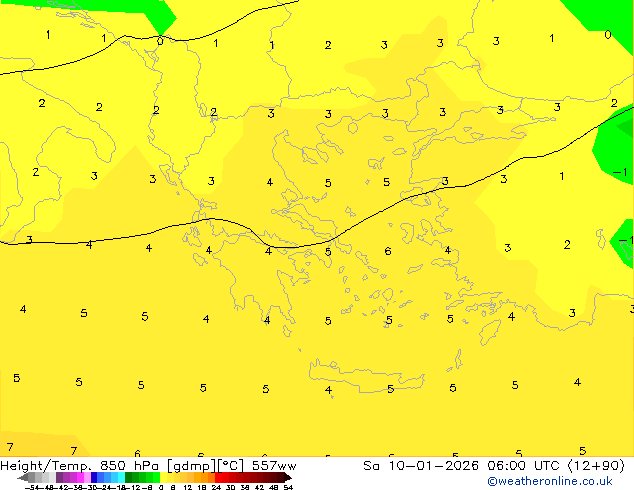Click the '6' temperature value over the Aegean Sea

coord(388,251)
